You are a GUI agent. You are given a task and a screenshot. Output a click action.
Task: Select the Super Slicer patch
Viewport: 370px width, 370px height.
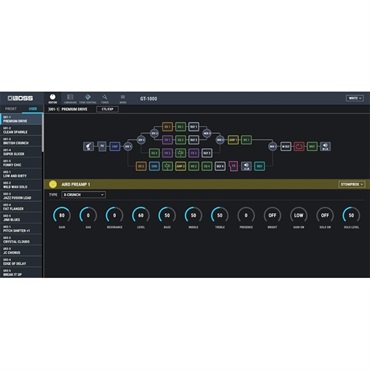point(21,152)
